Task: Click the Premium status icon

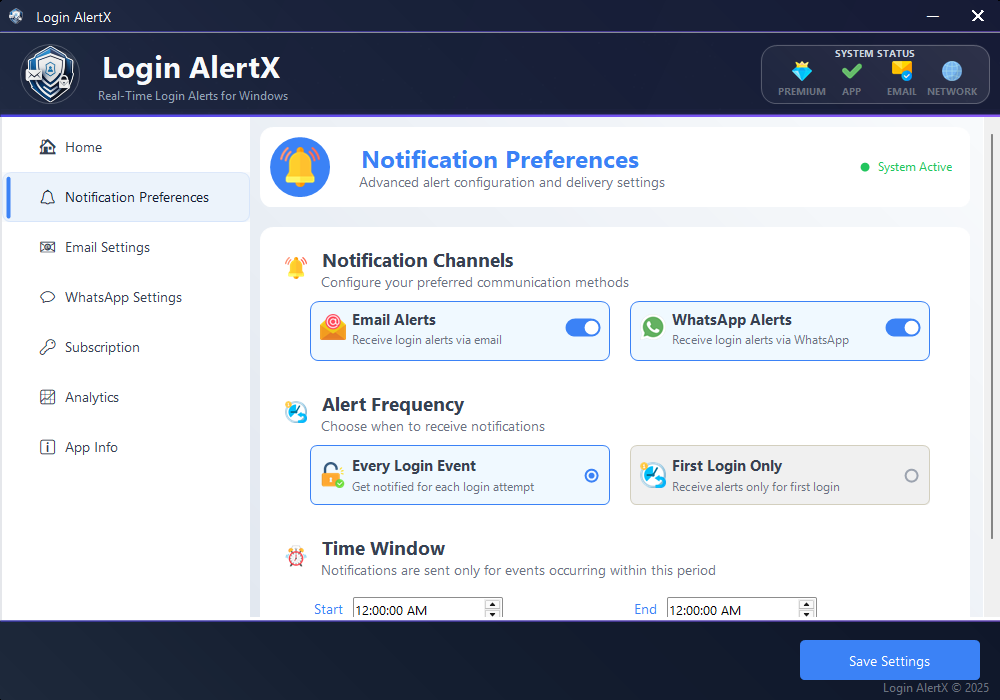Action: point(802,72)
